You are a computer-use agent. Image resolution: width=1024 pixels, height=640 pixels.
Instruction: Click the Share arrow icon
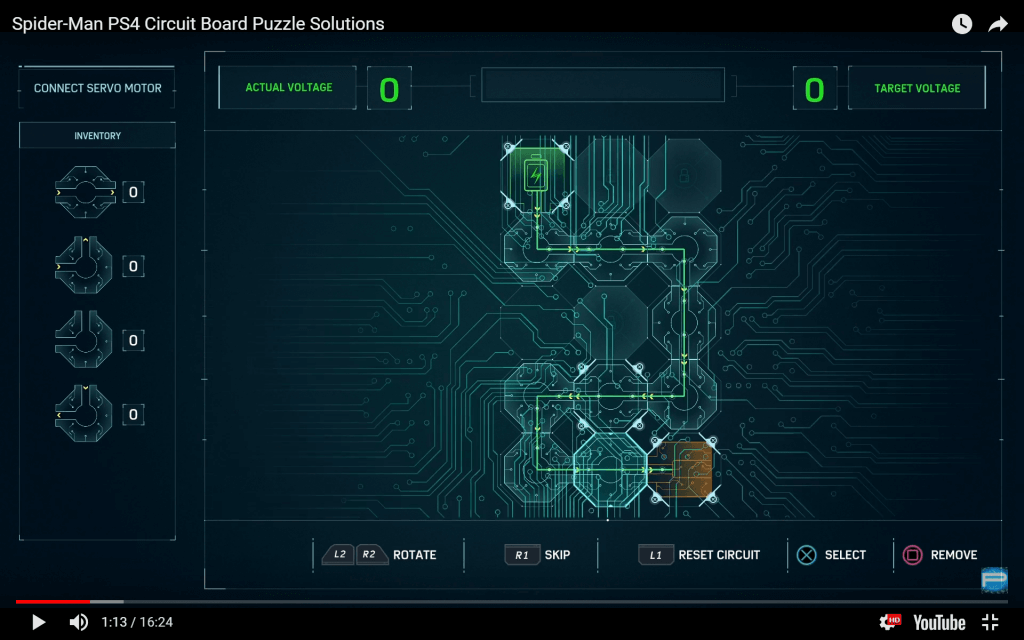(998, 24)
